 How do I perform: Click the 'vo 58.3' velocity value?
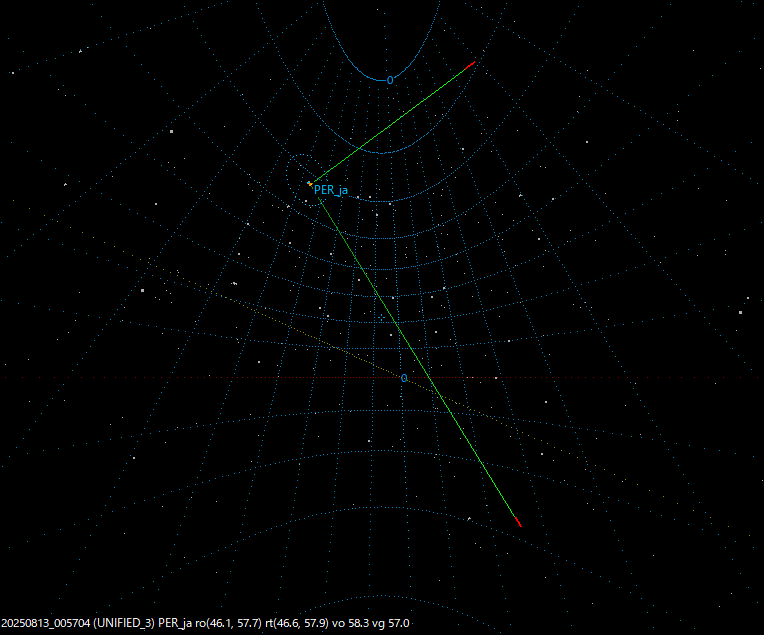(351, 623)
